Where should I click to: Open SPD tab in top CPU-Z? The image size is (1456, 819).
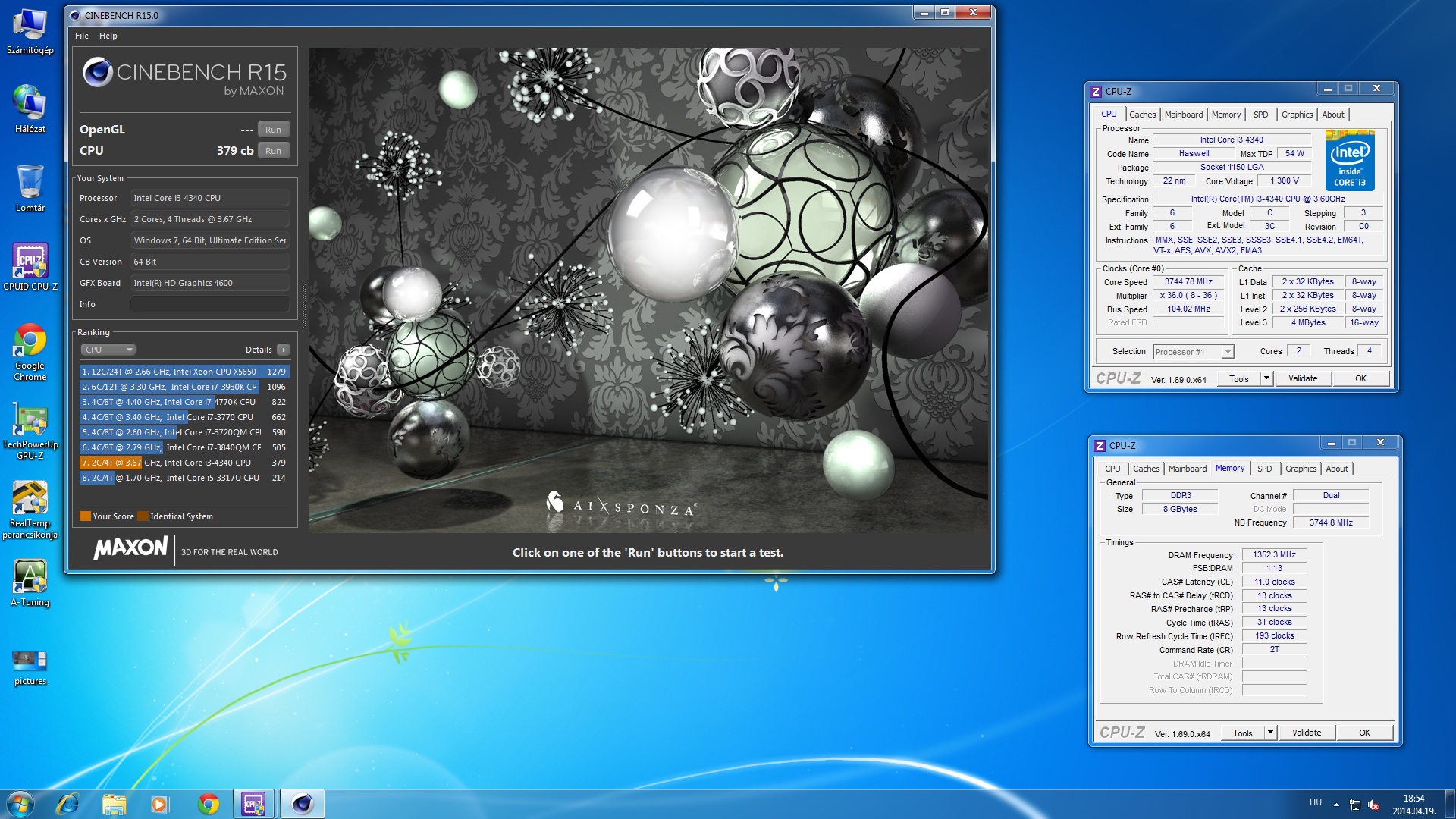[1260, 115]
